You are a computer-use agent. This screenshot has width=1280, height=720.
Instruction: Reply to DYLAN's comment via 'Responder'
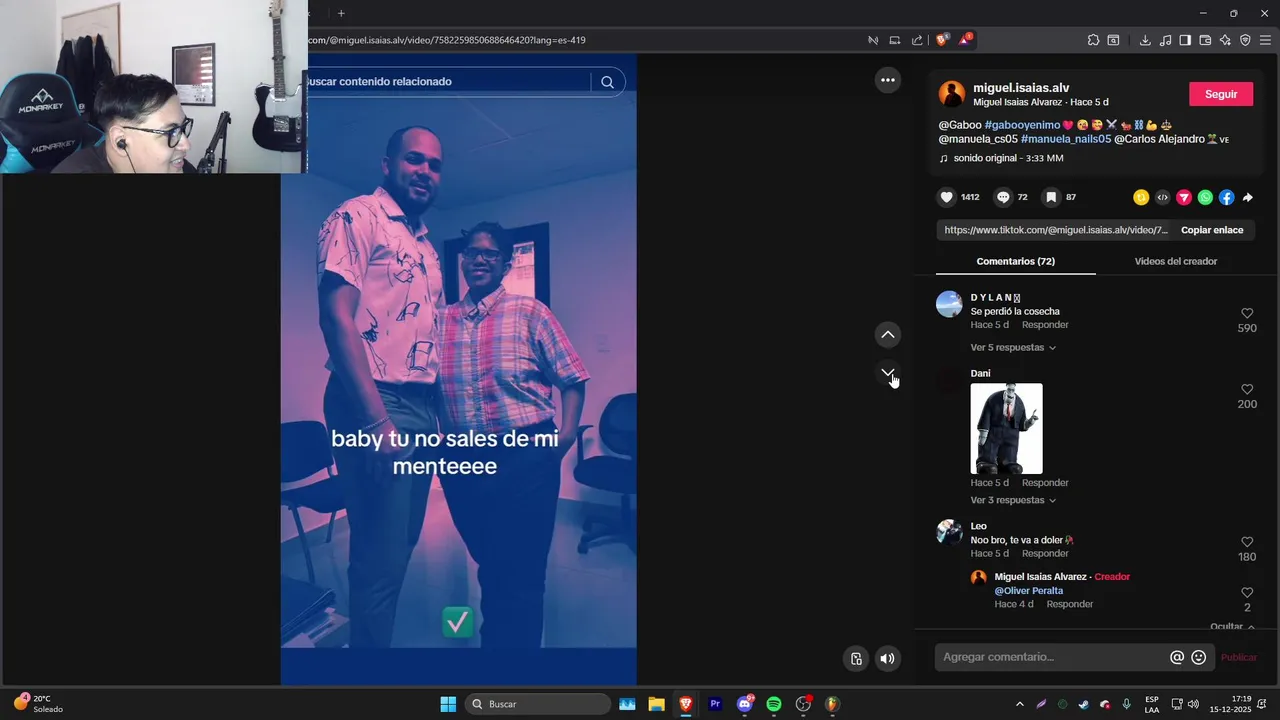tap(1045, 325)
